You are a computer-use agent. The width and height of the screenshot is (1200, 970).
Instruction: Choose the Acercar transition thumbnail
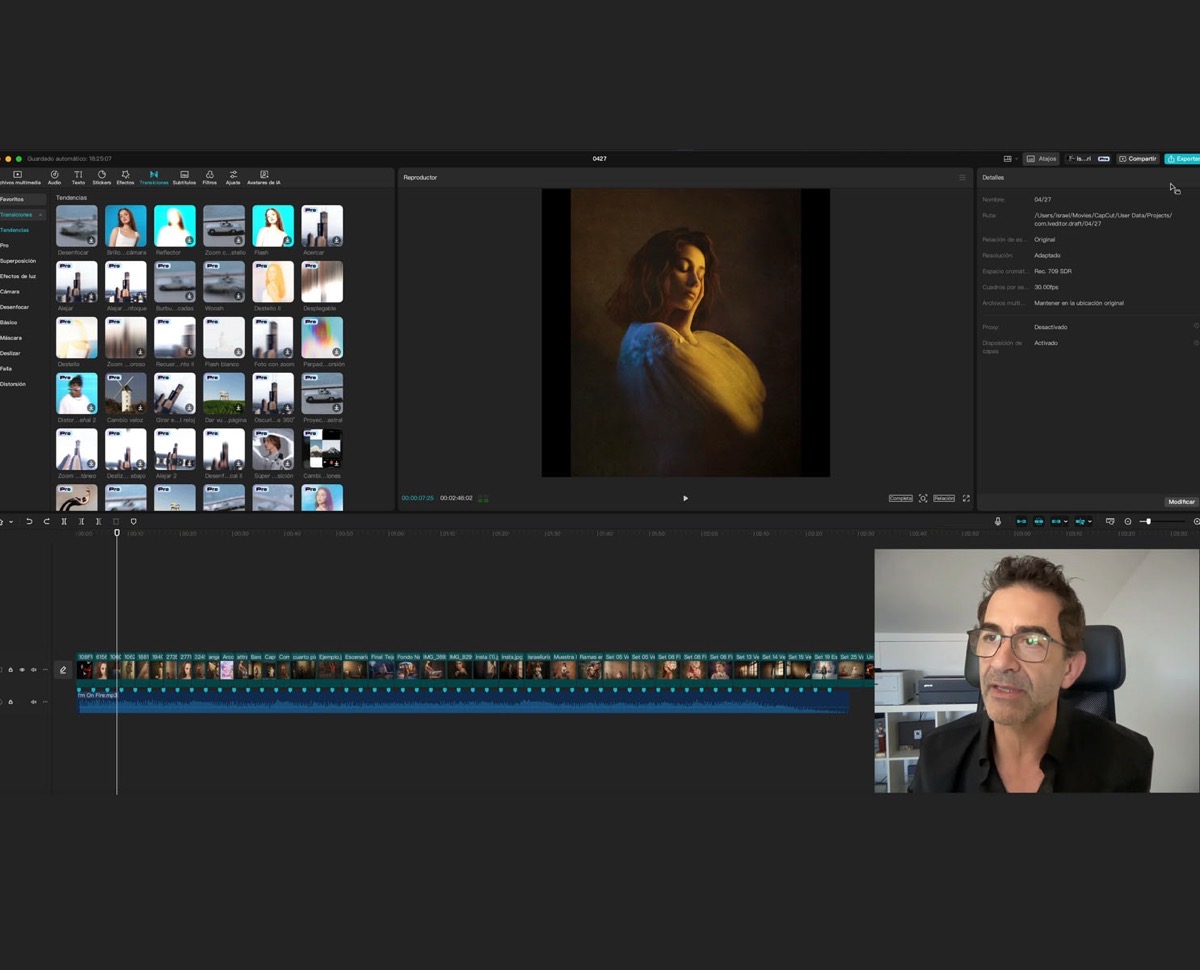click(x=322, y=226)
